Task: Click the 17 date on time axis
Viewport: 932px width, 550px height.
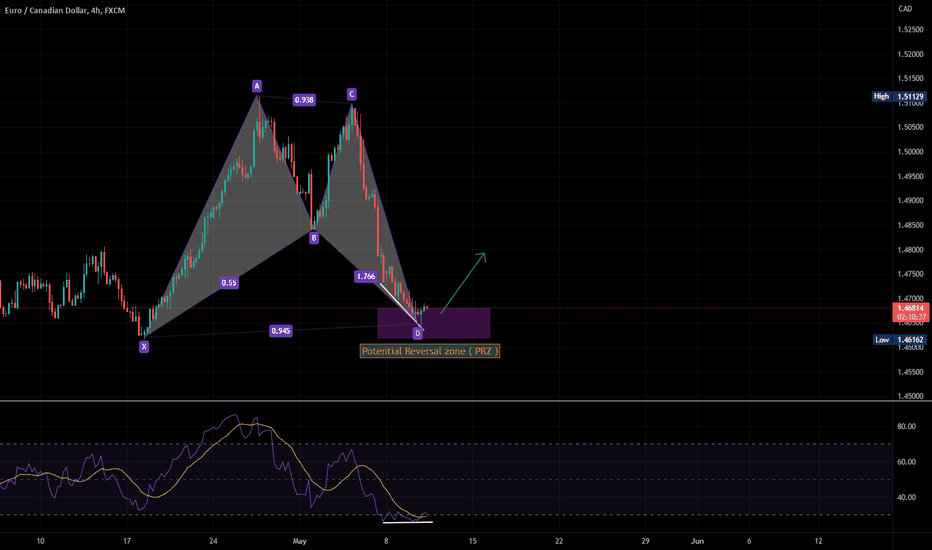Action: (x=127, y=541)
